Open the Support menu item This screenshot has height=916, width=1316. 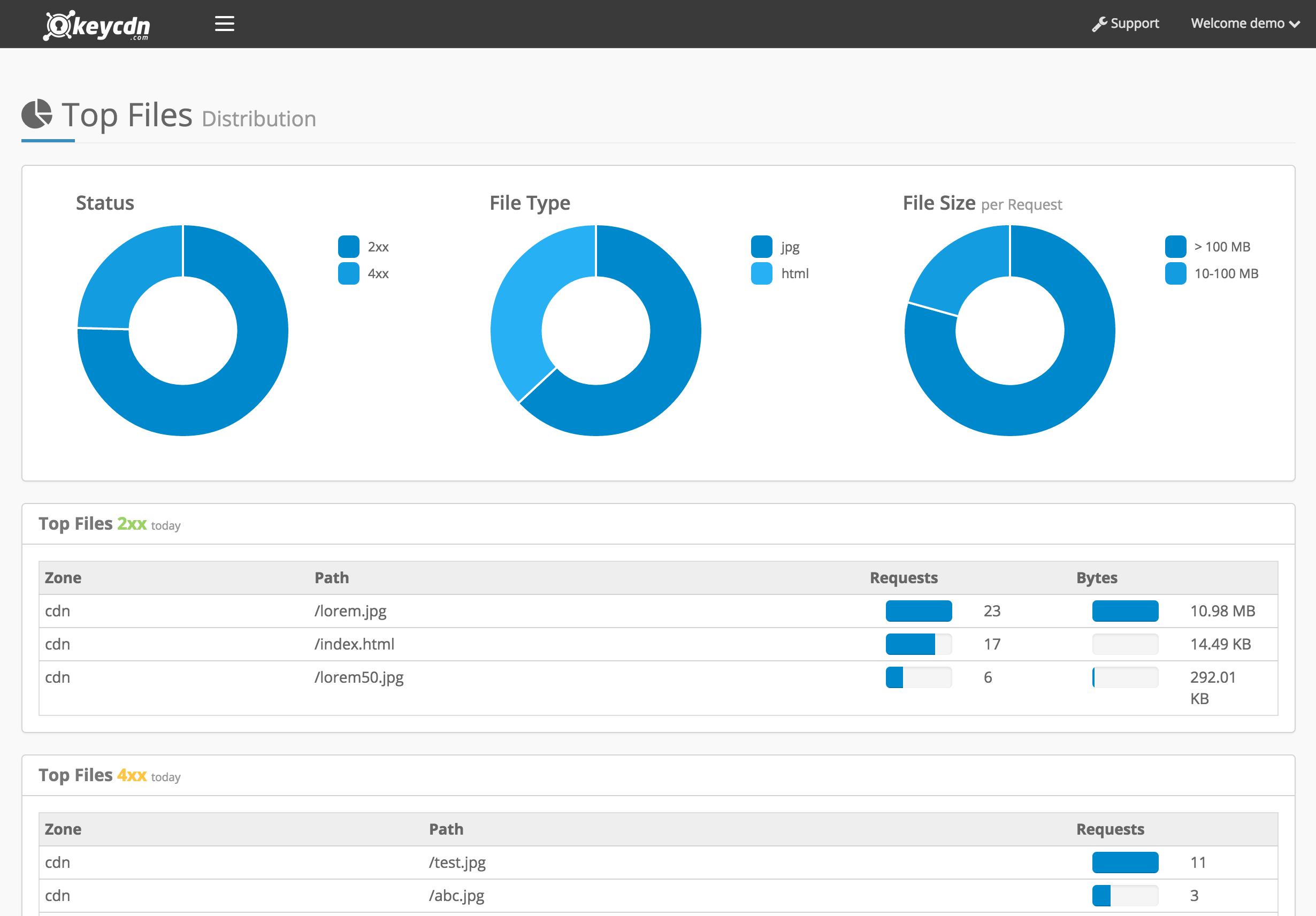coord(1134,24)
